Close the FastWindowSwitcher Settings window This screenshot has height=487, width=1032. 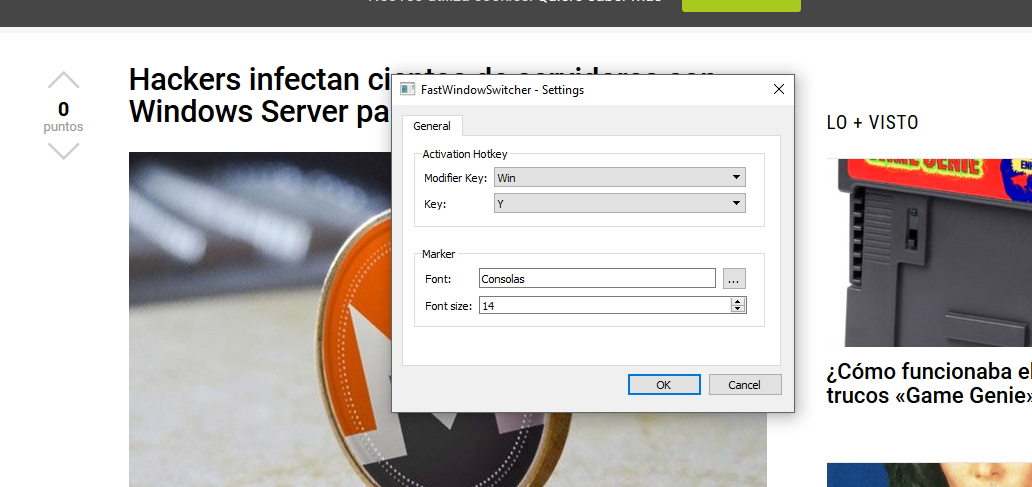tap(779, 89)
